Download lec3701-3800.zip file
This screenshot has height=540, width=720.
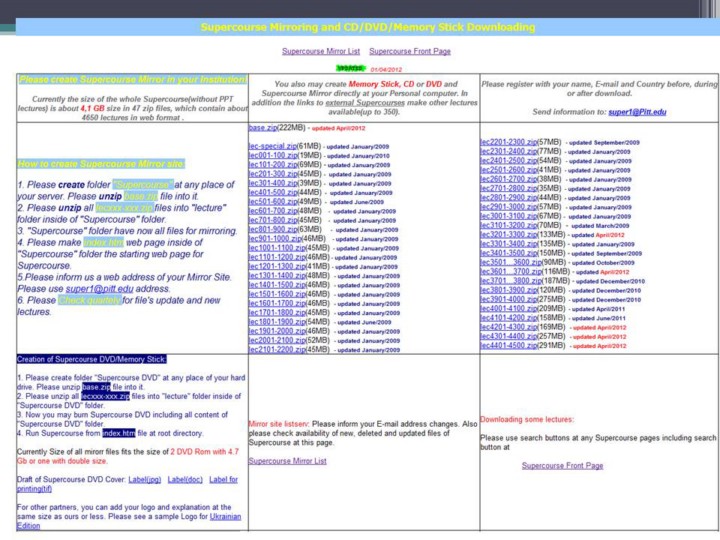click(508, 280)
